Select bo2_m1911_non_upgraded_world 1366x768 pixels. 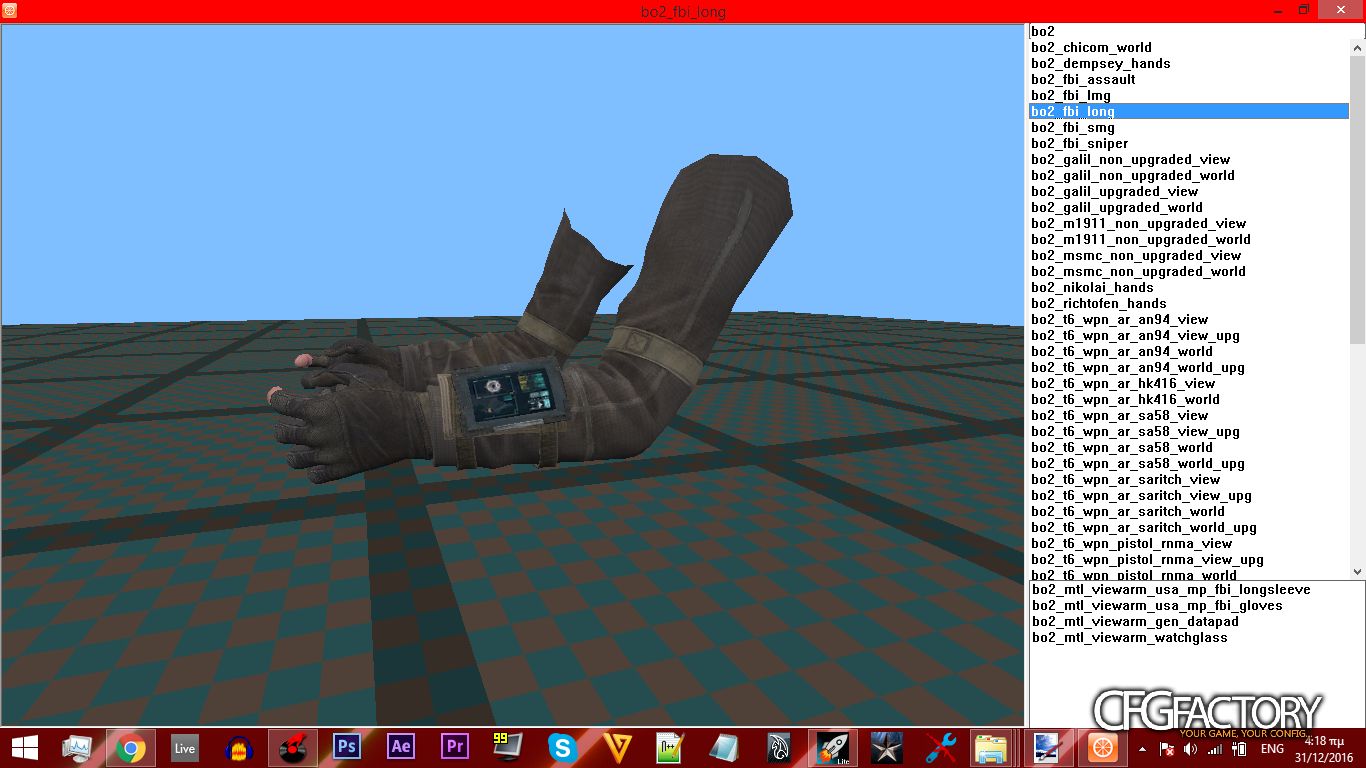click(x=1190, y=240)
